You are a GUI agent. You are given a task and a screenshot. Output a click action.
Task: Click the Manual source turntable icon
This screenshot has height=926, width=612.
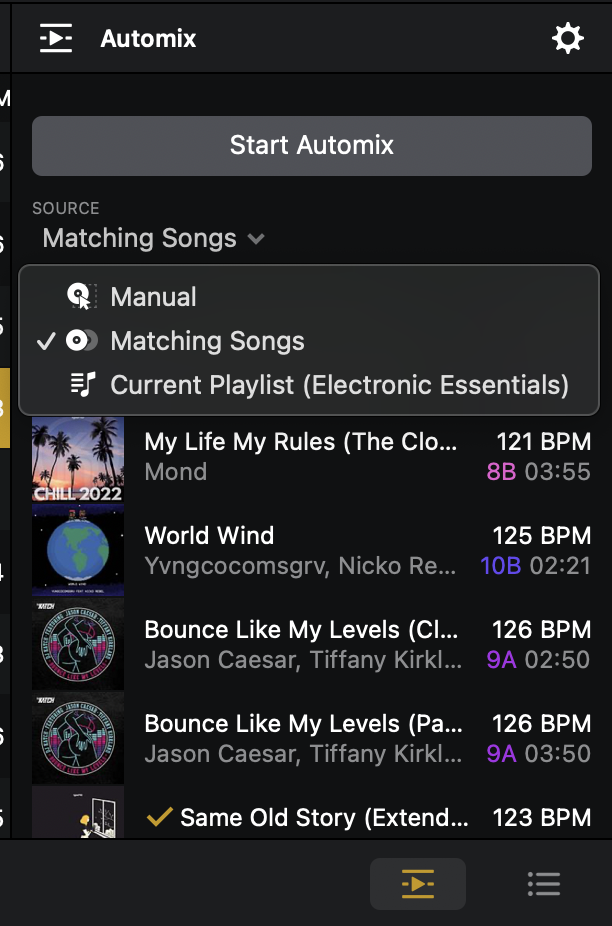tap(81, 297)
